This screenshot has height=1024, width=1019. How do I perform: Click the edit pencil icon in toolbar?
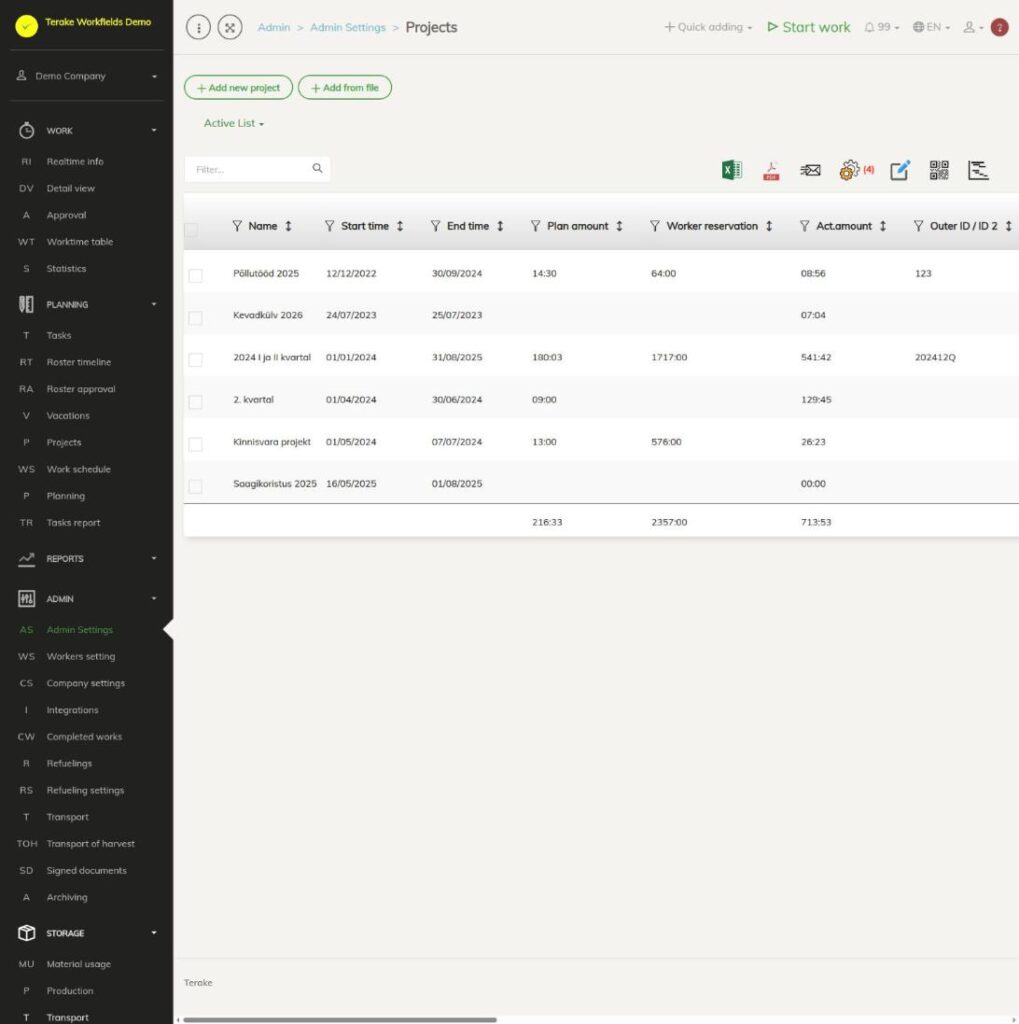point(900,170)
